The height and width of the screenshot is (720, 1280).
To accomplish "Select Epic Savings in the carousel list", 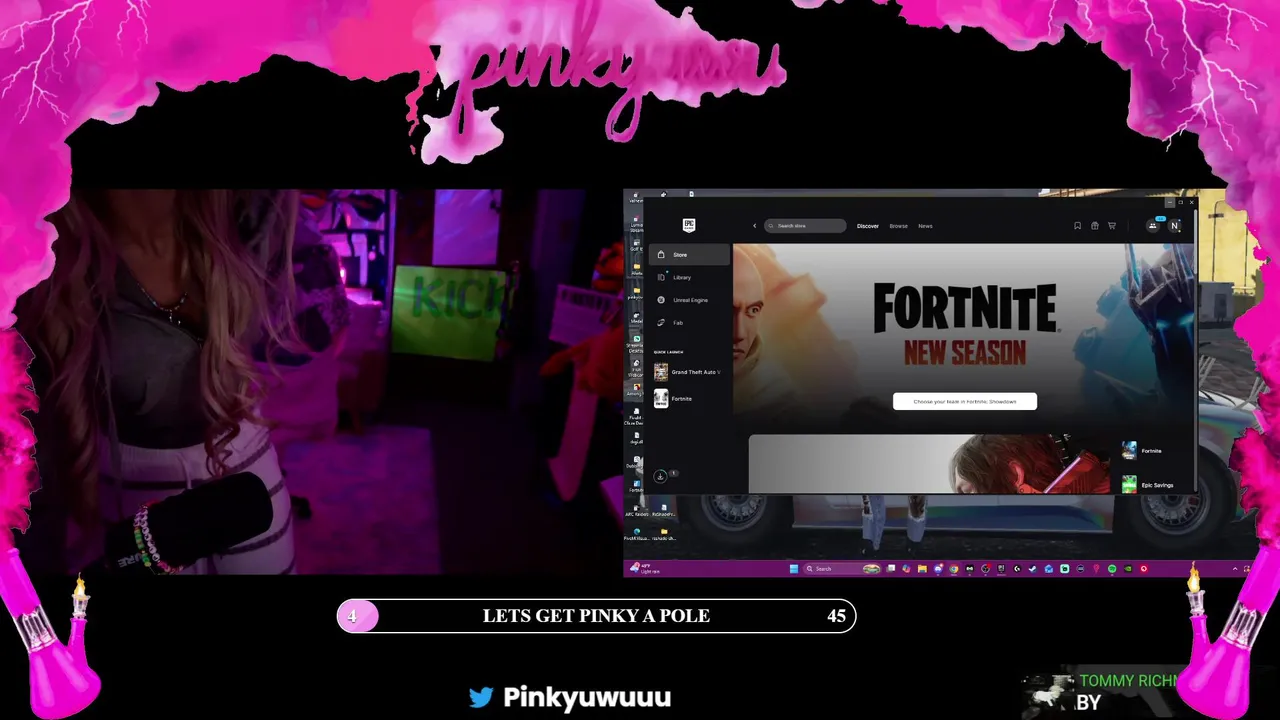I will click(1148, 485).
